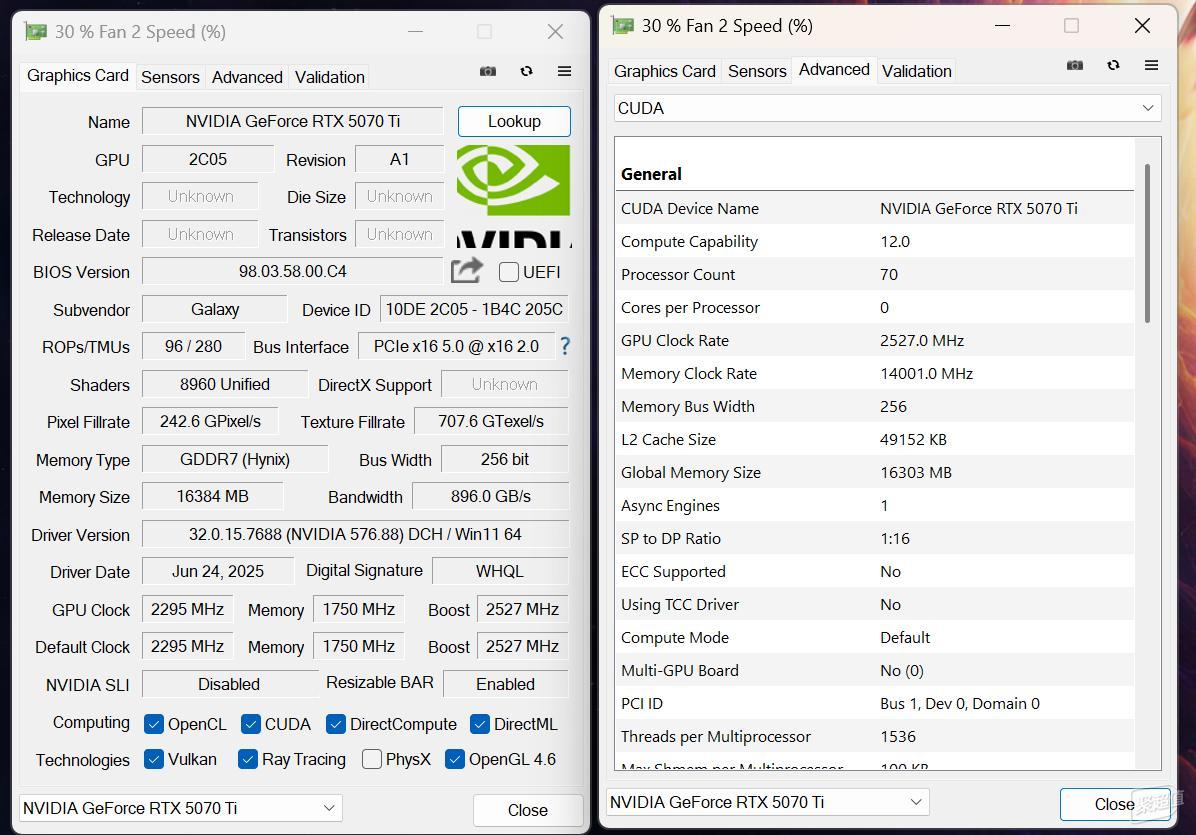Toggle the DirectML checkbox
This screenshot has height=835, width=1196.
click(x=480, y=724)
